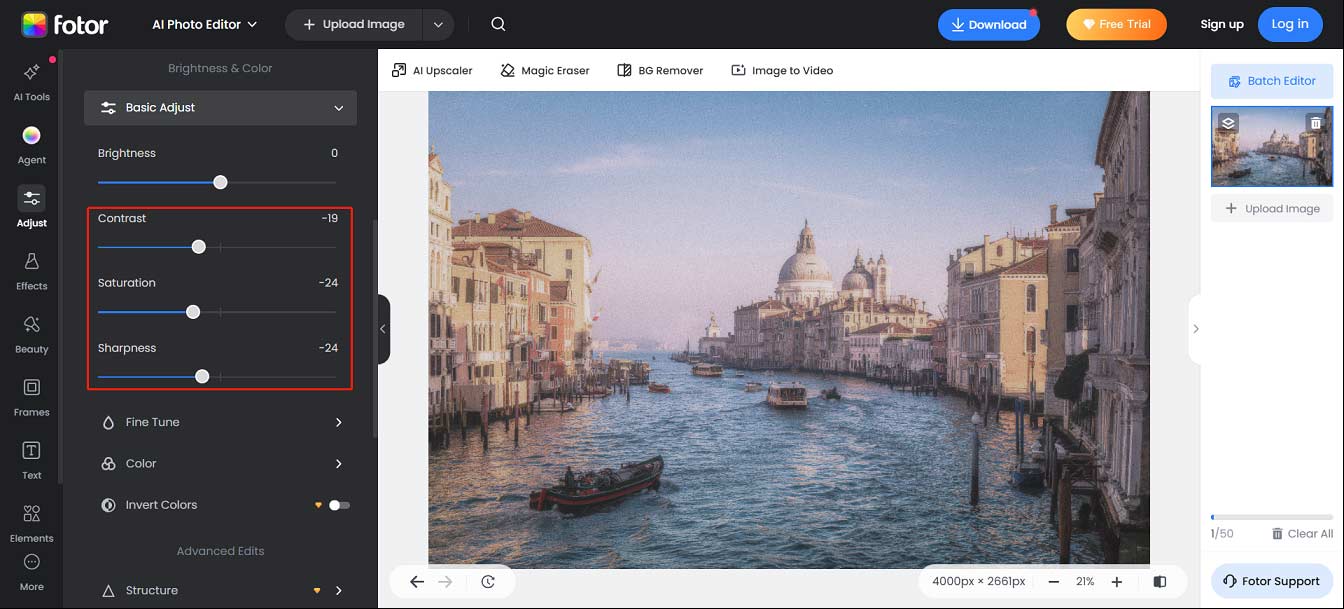Expand the Fine Tune section
Image resolution: width=1344 pixels, height=609 pixels.
click(220, 422)
